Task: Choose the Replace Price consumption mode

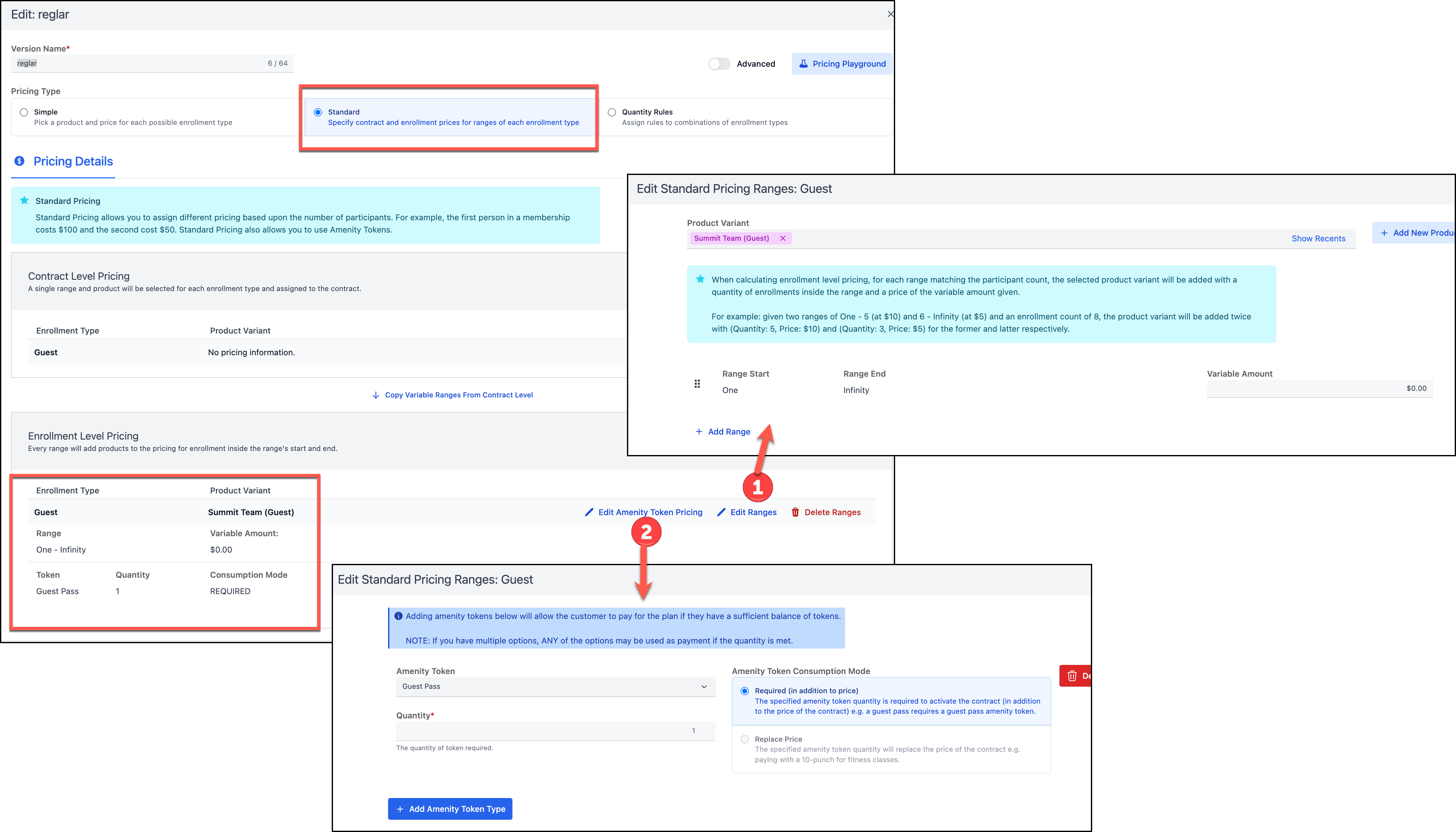Action: [745, 739]
